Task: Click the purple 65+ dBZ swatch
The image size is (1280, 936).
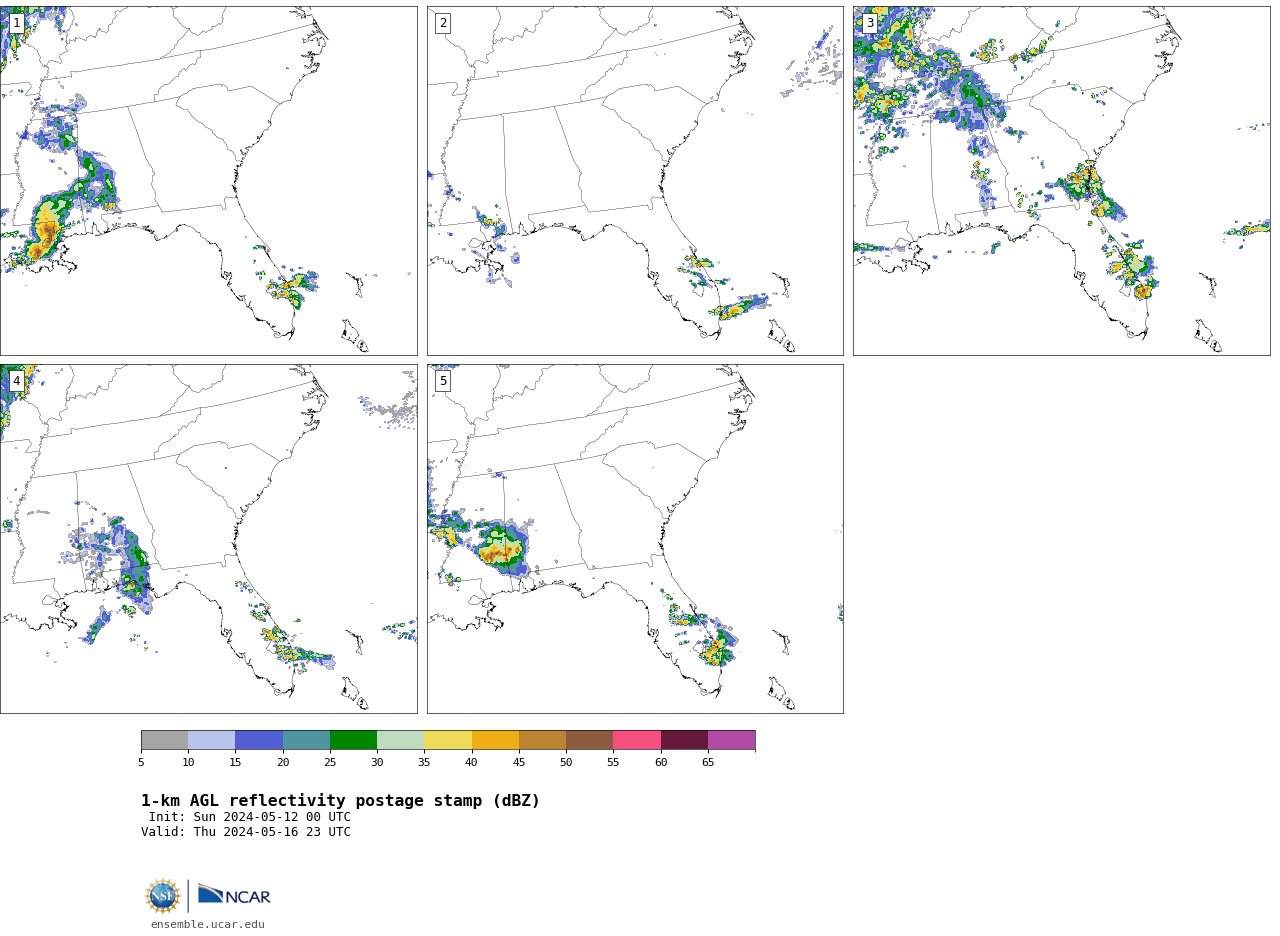Action: tap(731, 740)
